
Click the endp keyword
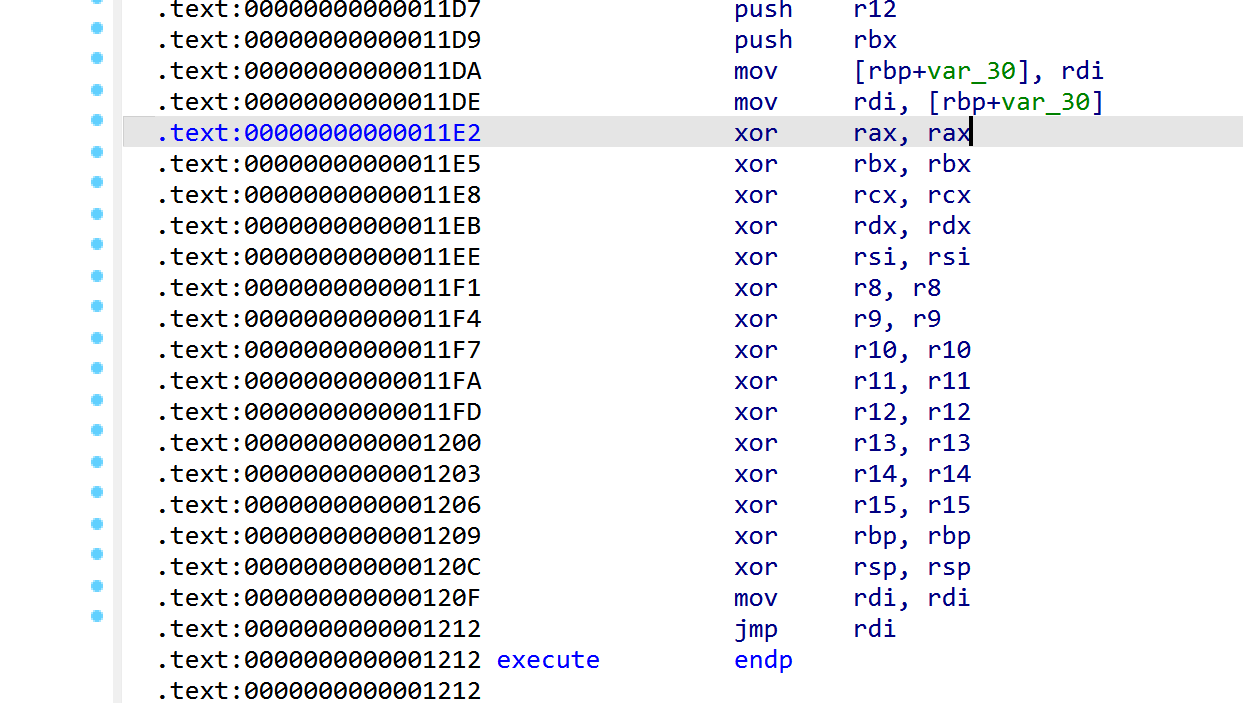coord(763,660)
